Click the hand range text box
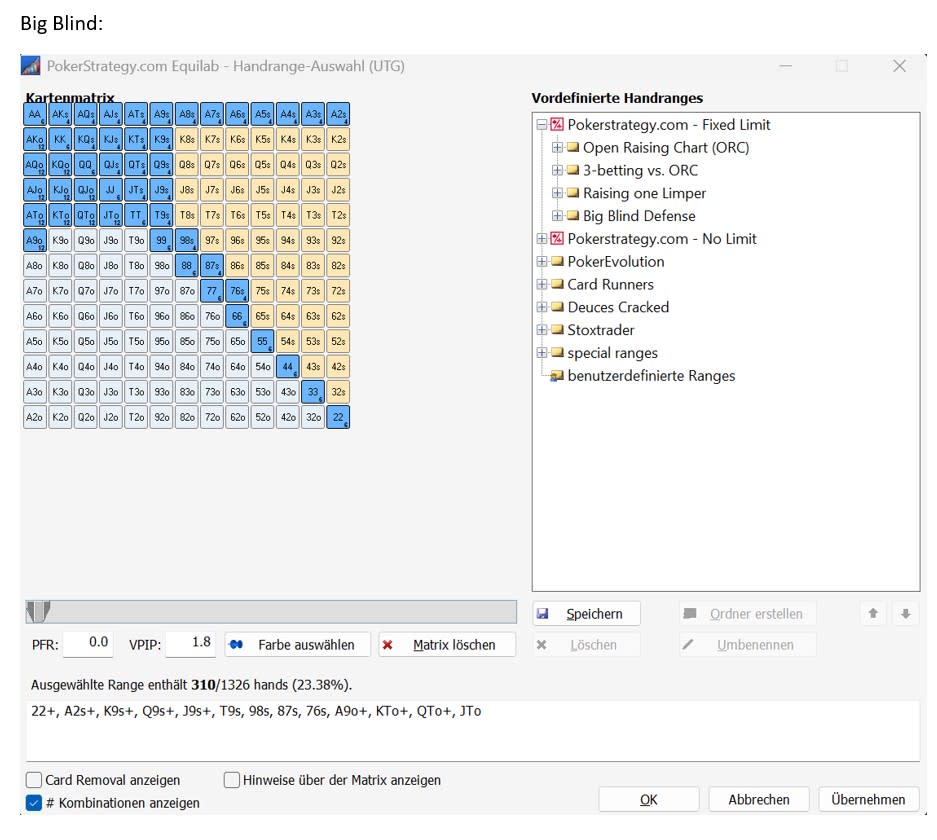 tap(473, 731)
